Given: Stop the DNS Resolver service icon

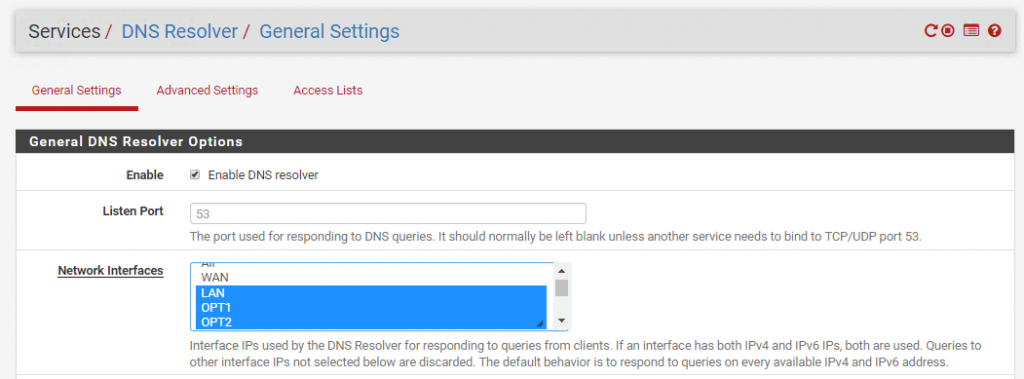Looking at the screenshot, I should [x=948, y=31].
